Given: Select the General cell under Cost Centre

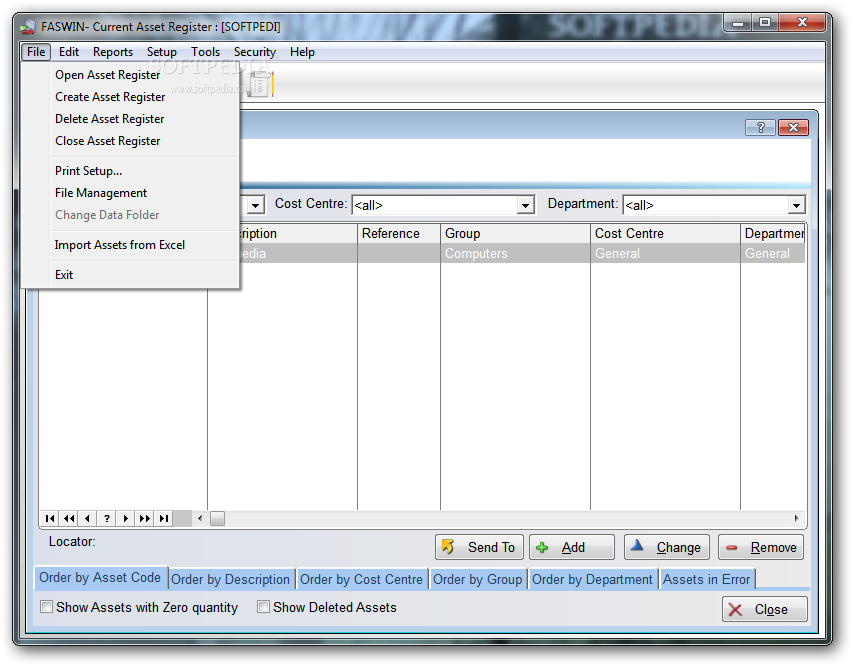Looking at the screenshot, I should coord(665,254).
